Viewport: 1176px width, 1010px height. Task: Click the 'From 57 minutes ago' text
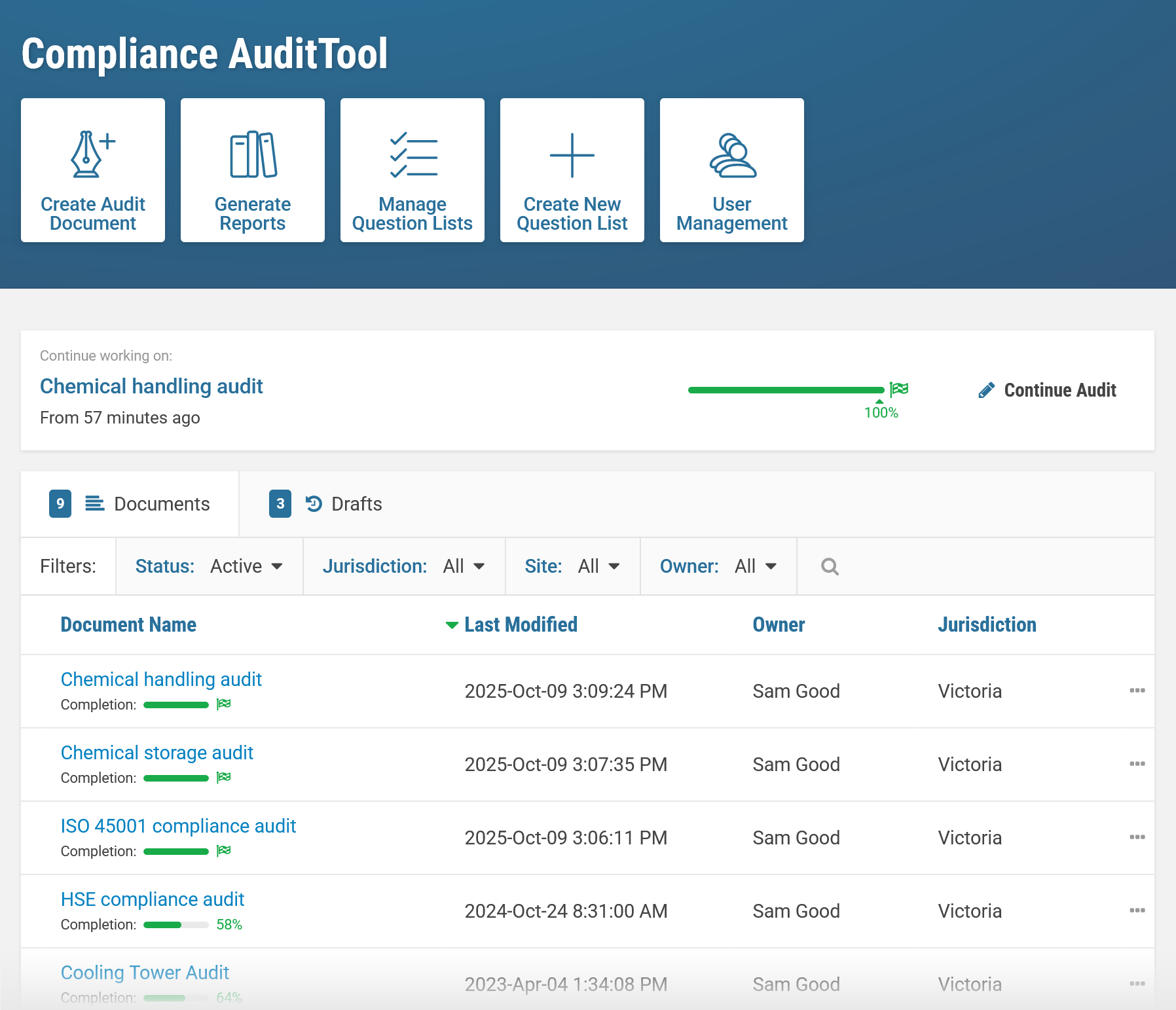[x=120, y=418]
